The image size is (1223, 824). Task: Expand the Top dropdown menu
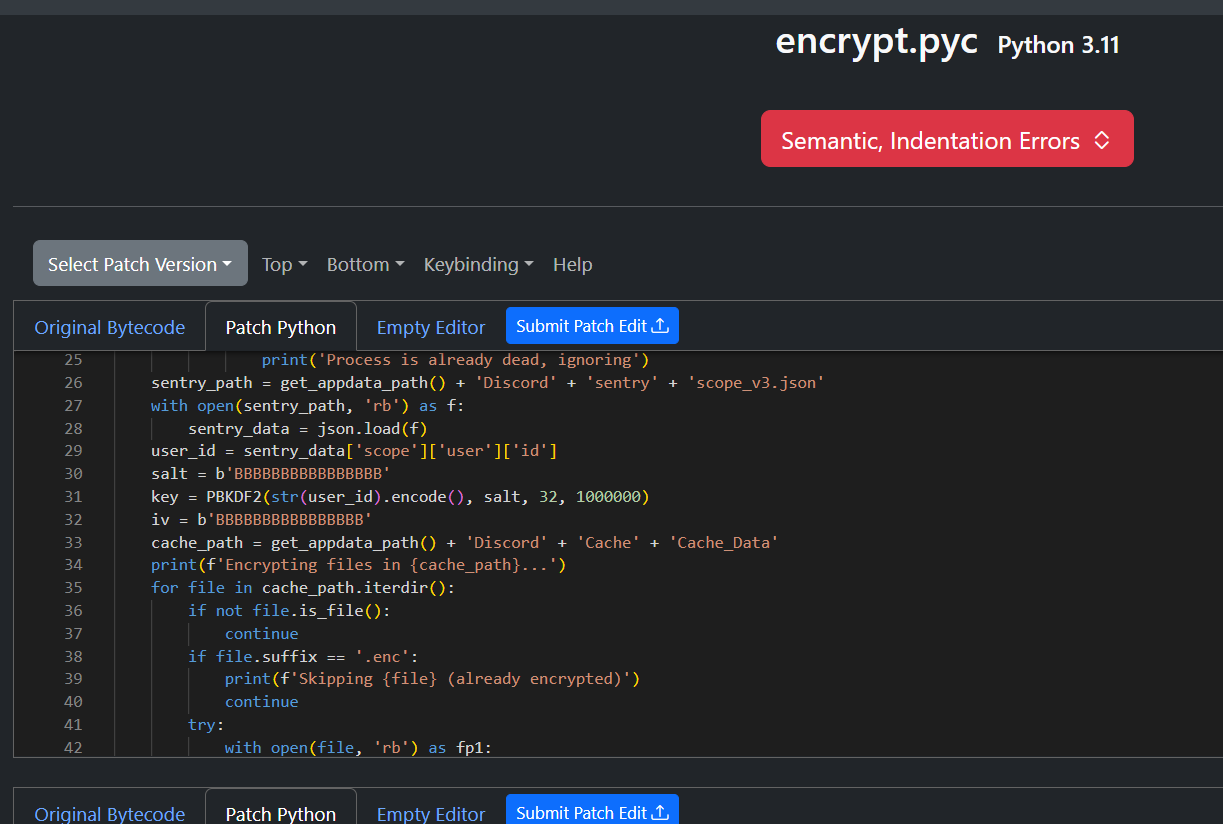point(285,264)
